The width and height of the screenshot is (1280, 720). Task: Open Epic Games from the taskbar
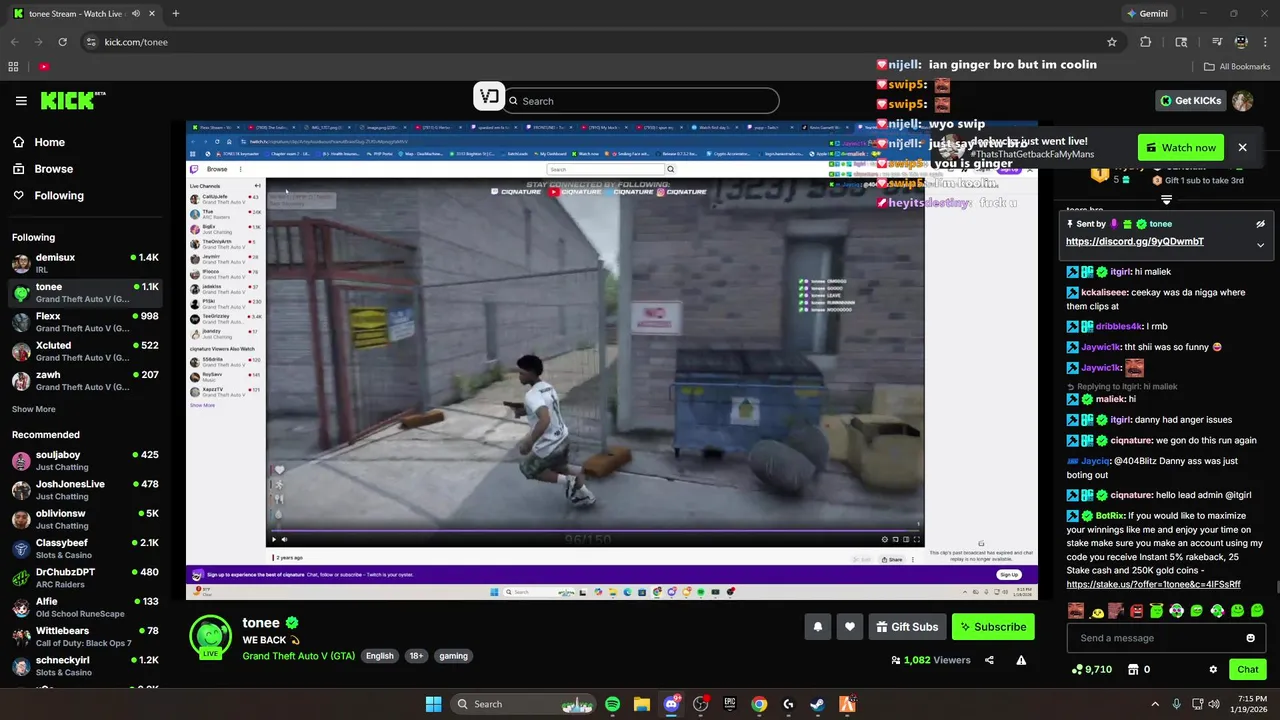click(730, 704)
